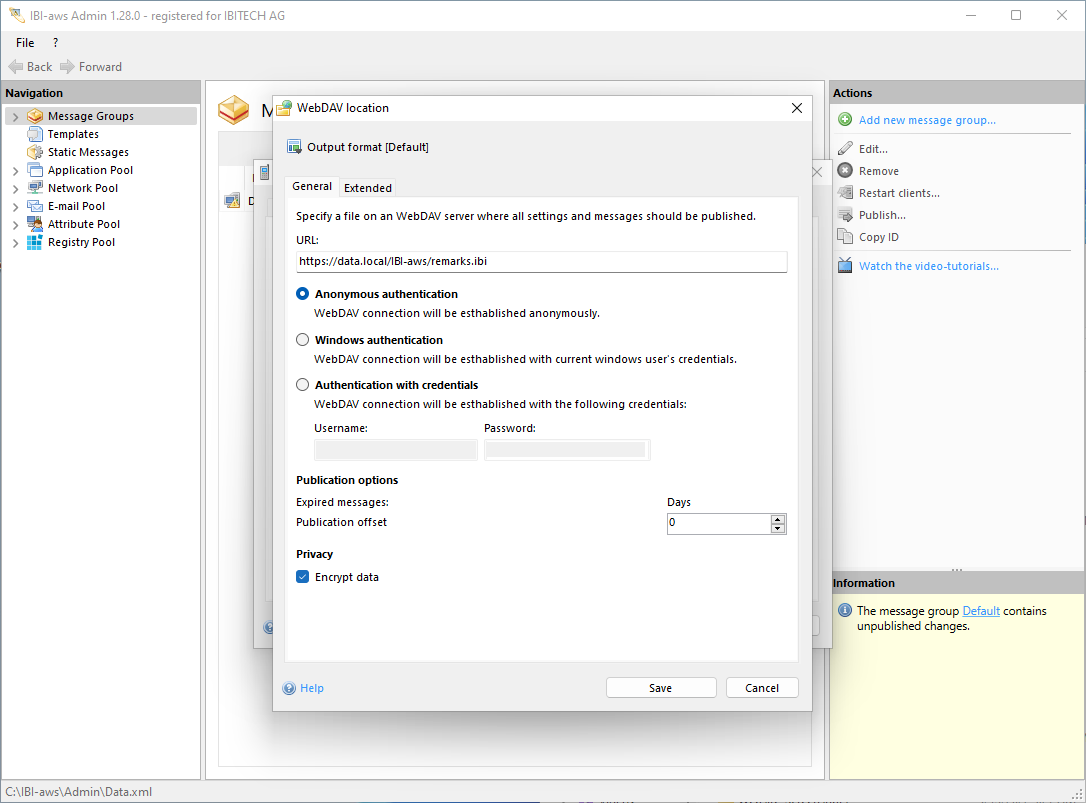Click the Templates icon in navigation

pyautogui.click(x=35, y=134)
